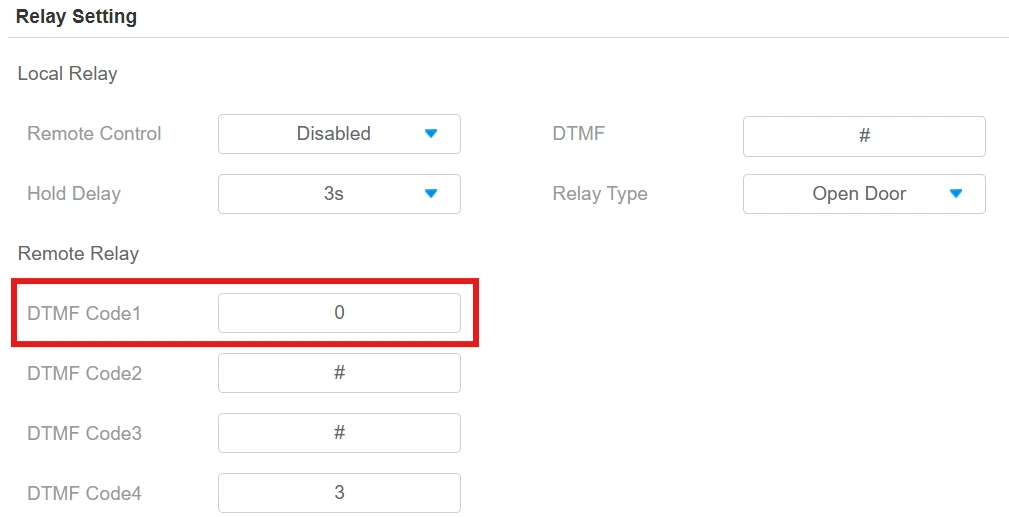Click the Hold Delay field label
The height and width of the screenshot is (517, 1009).
[74, 194]
